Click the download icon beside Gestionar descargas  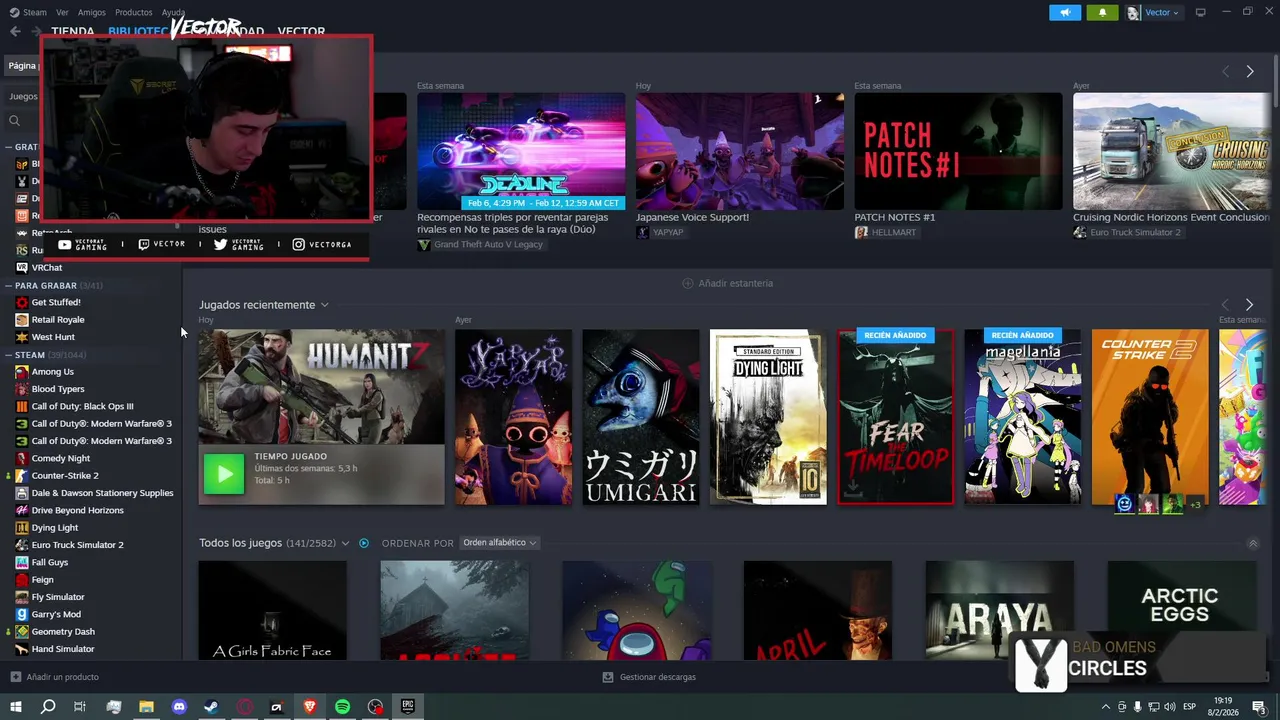click(x=608, y=677)
